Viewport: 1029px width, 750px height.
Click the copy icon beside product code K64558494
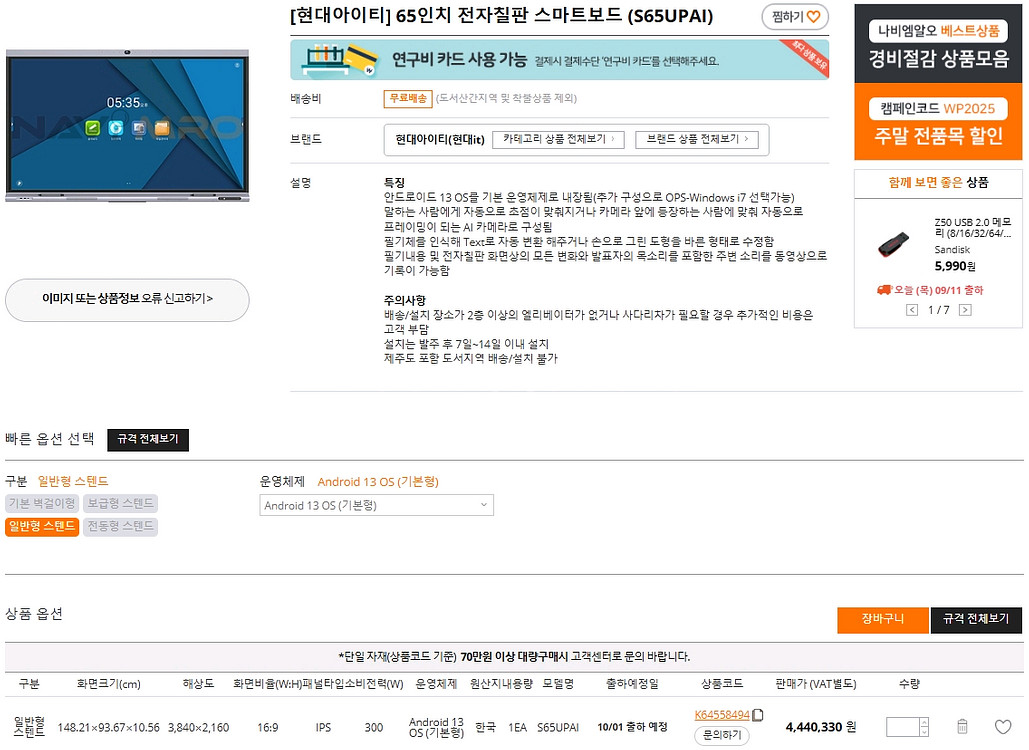point(758,715)
